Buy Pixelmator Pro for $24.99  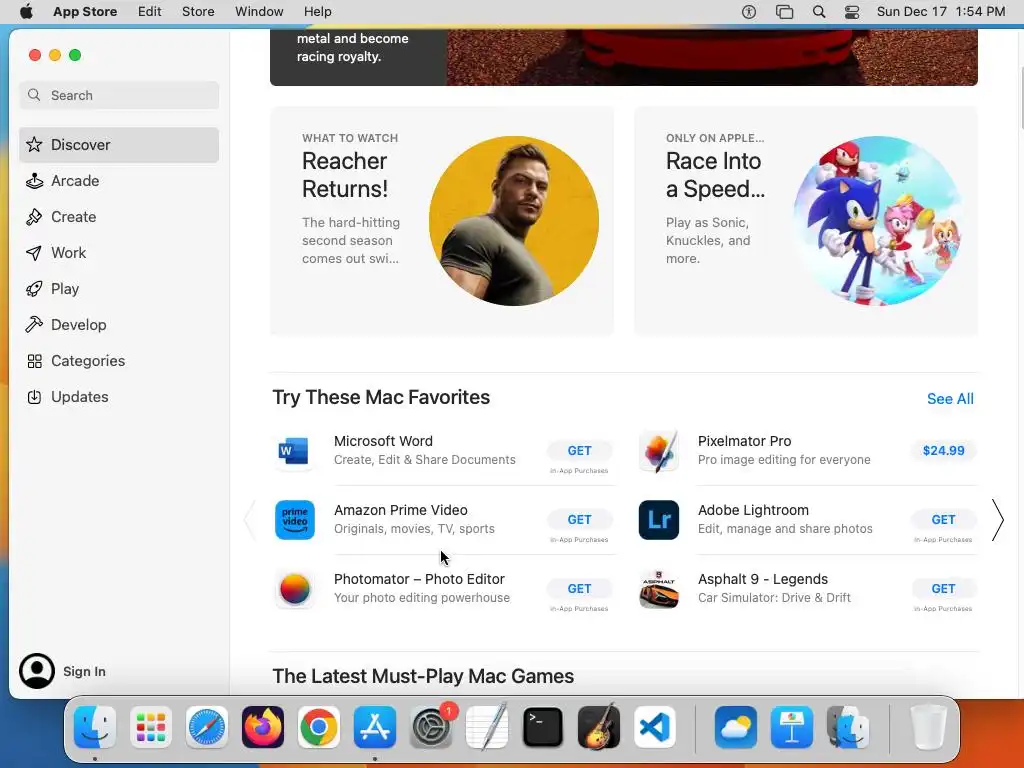943,451
